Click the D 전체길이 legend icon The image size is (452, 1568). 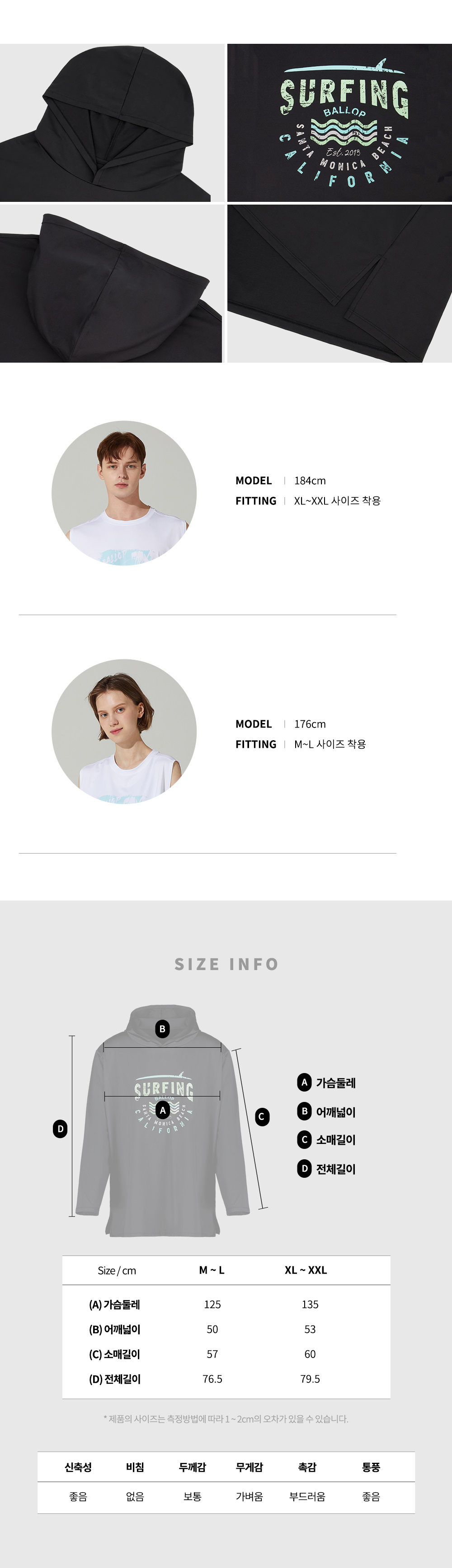point(305,1168)
